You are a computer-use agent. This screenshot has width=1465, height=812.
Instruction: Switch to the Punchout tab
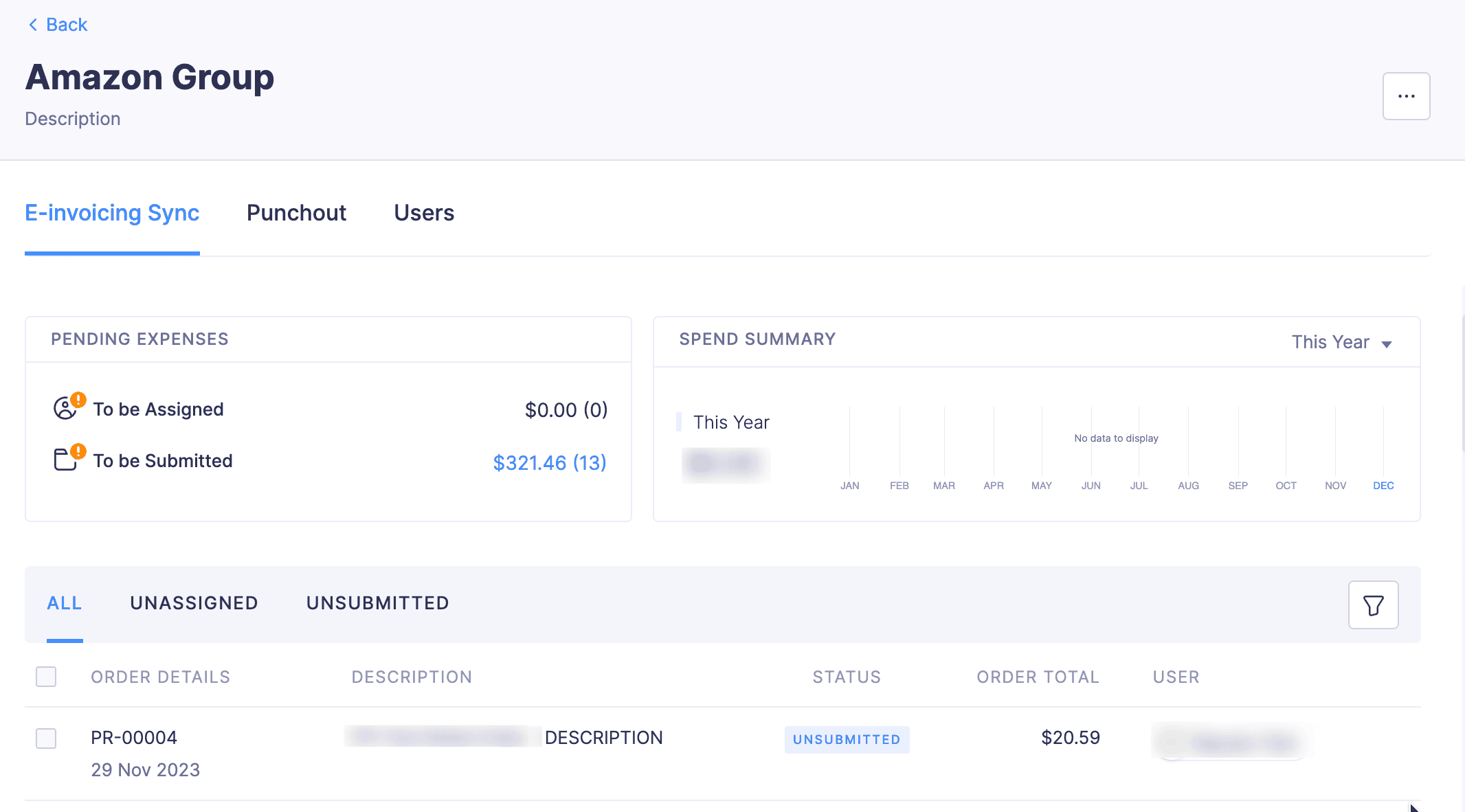point(296,213)
